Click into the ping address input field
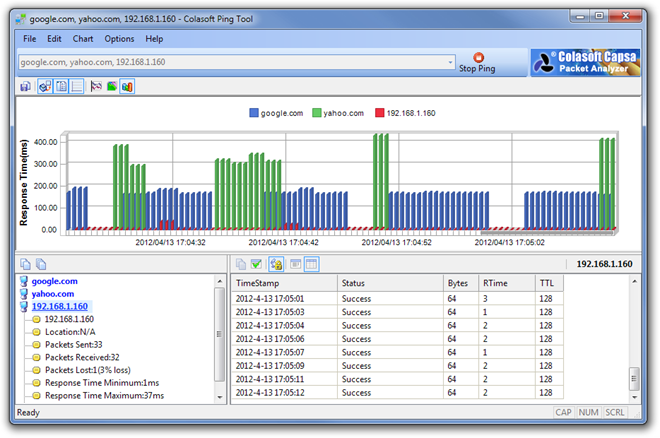 click(x=232, y=62)
